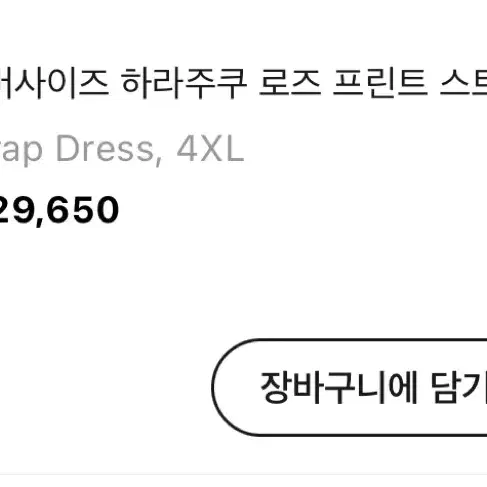
Task: Click the comma-separated bold price text
Action: click(59, 210)
